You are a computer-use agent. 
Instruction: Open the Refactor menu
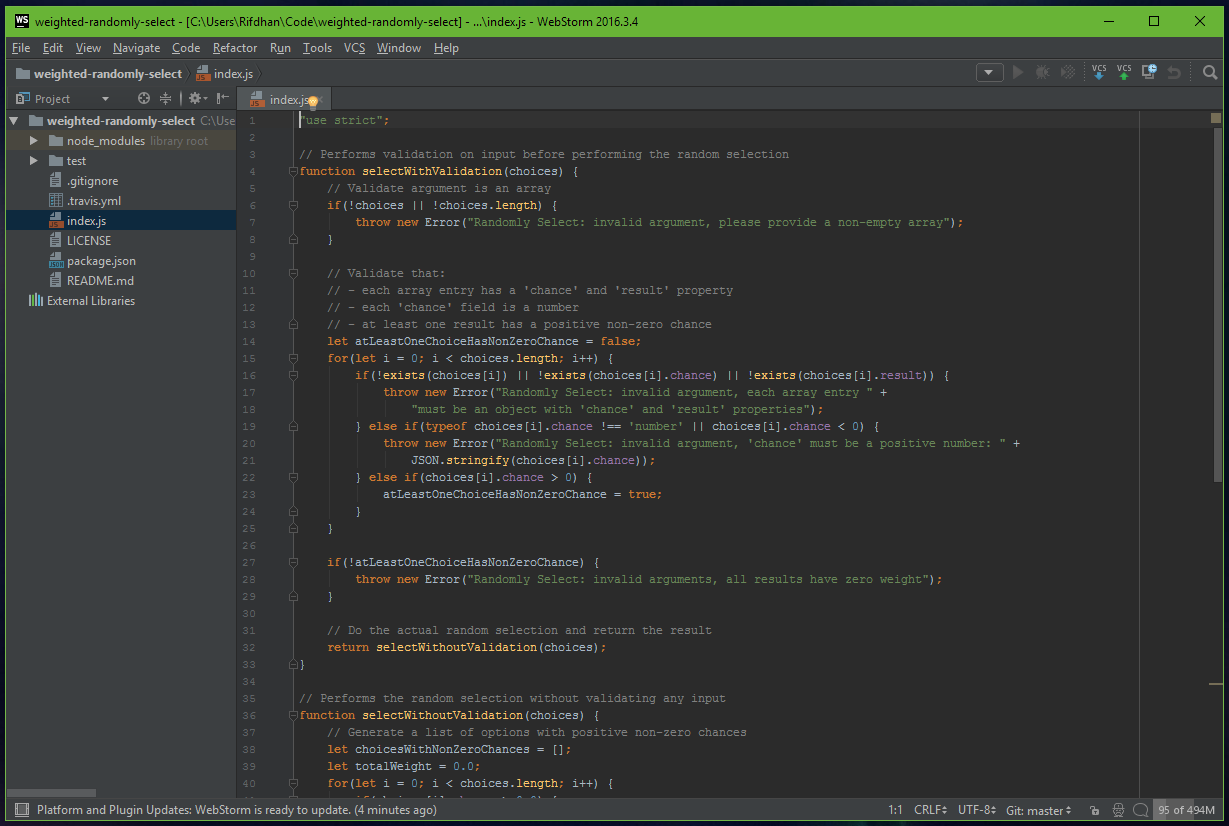pos(235,47)
